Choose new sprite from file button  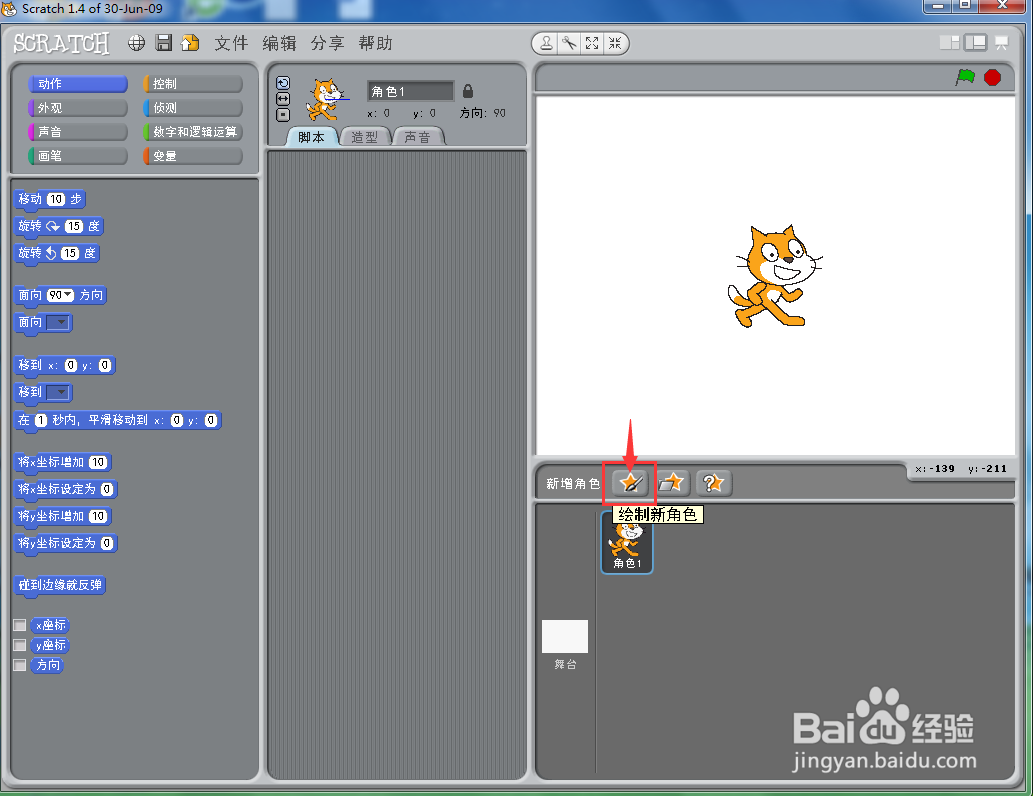coord(672,483)
